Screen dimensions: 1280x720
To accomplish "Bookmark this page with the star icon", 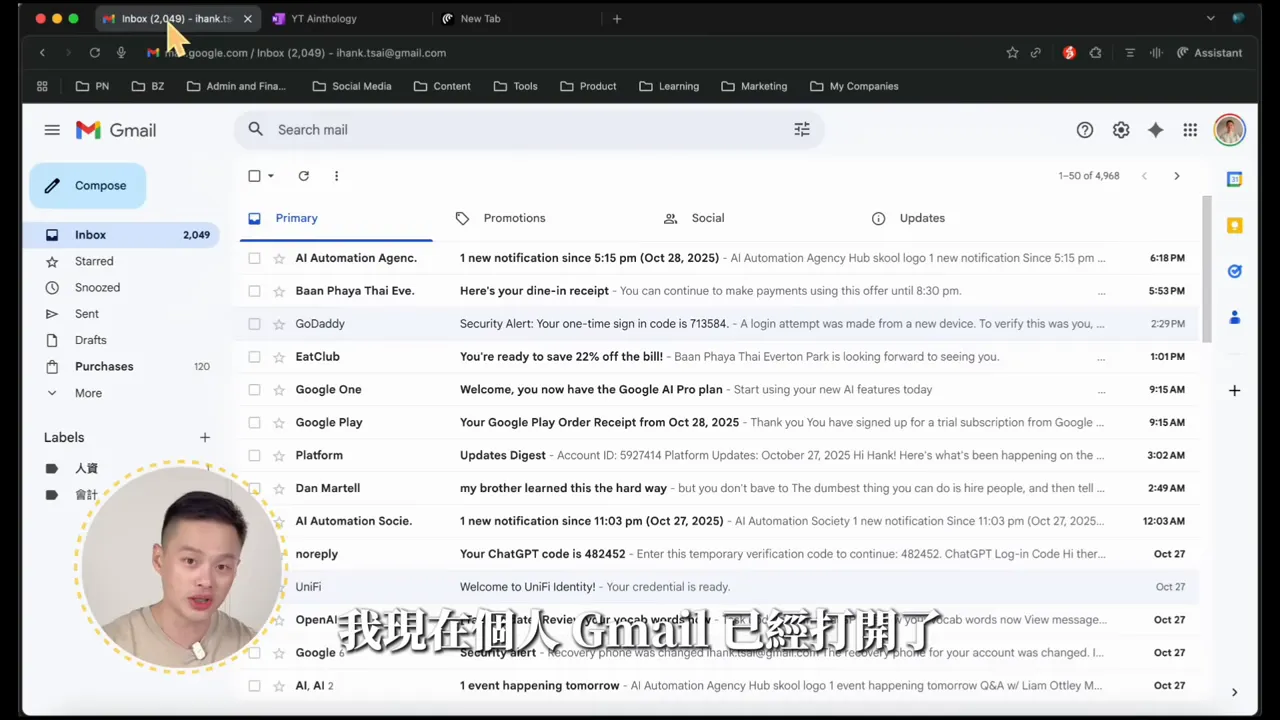I will 1012,53.
